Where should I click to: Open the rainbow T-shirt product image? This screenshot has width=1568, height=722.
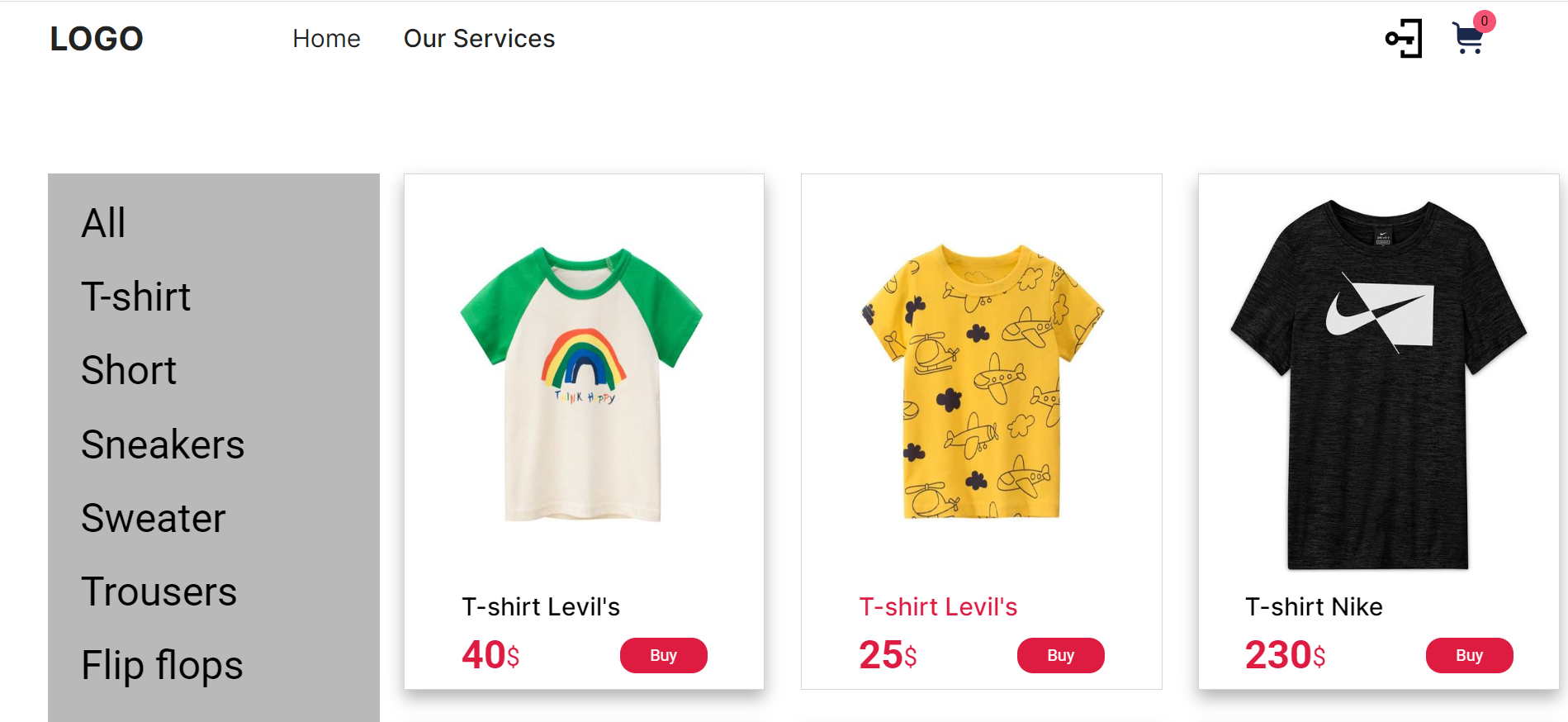pos(582,384)
